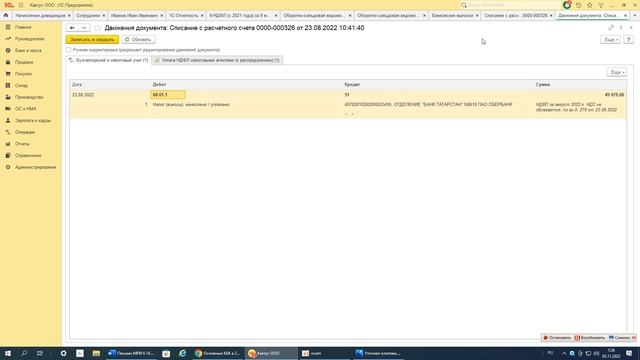Open the 1C main menu hamburger
Viewport: 640px width, 360px height.
point(21,5)
